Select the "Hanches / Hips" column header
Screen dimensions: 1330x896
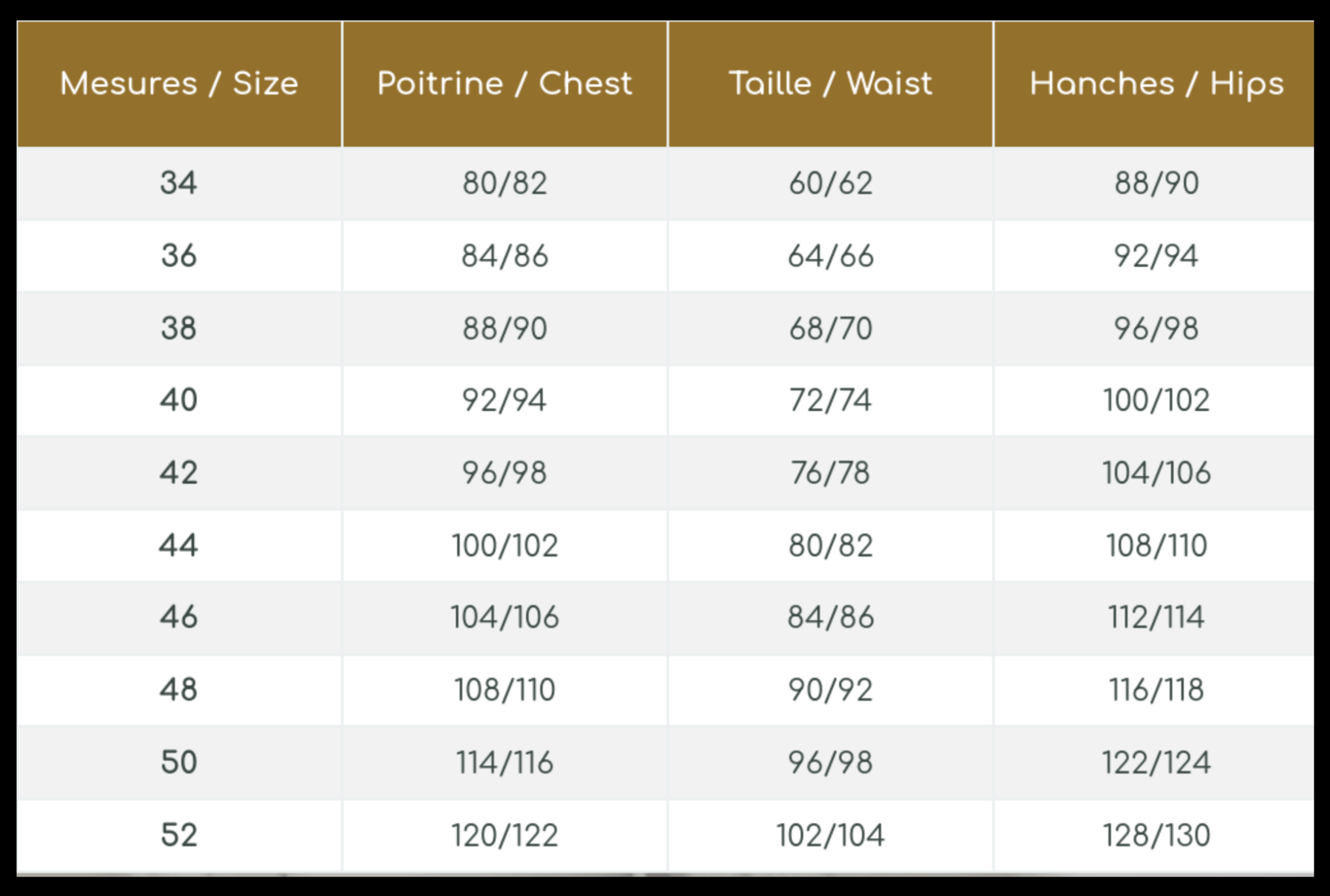(1157, 84)
